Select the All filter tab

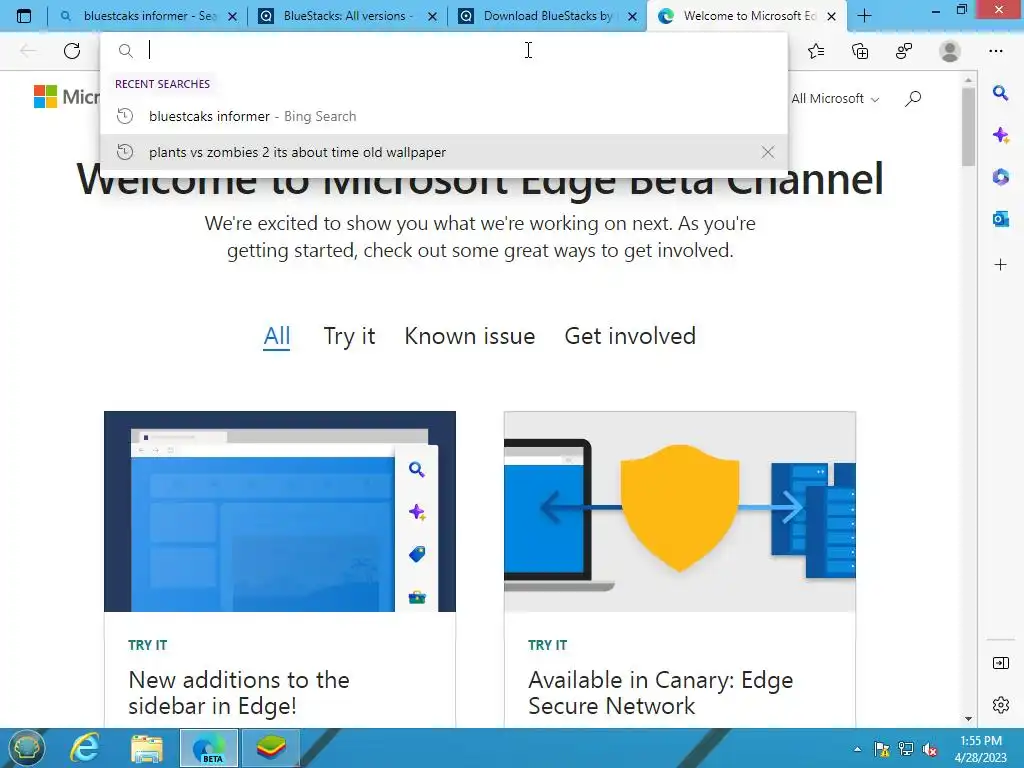[x=276, y=336]
